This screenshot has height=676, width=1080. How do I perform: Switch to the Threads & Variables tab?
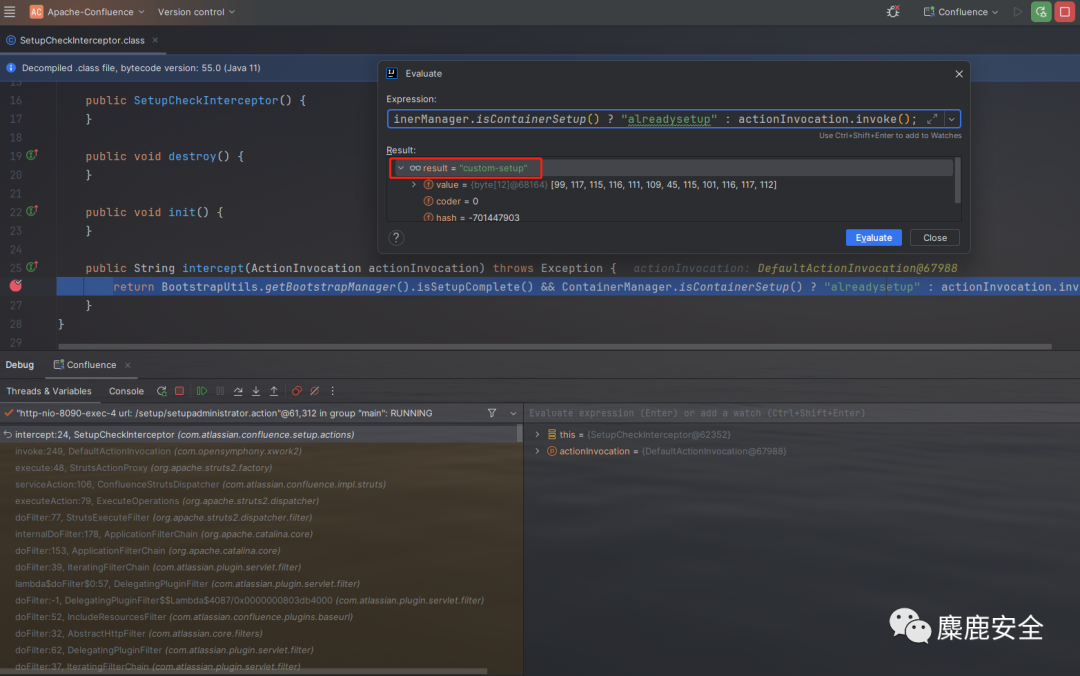pyautogui.click(x=49, y=391)
